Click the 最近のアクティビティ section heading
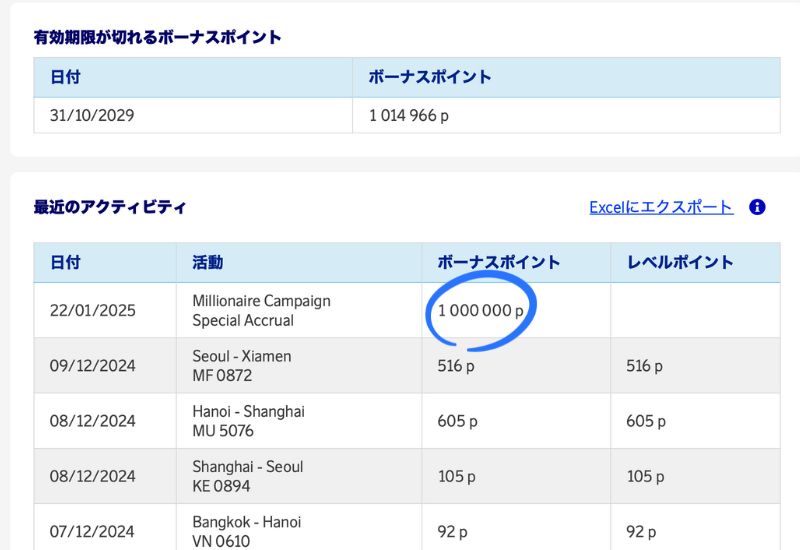The height and width of the screenshot is (550, 800). (x=110, y=207)
